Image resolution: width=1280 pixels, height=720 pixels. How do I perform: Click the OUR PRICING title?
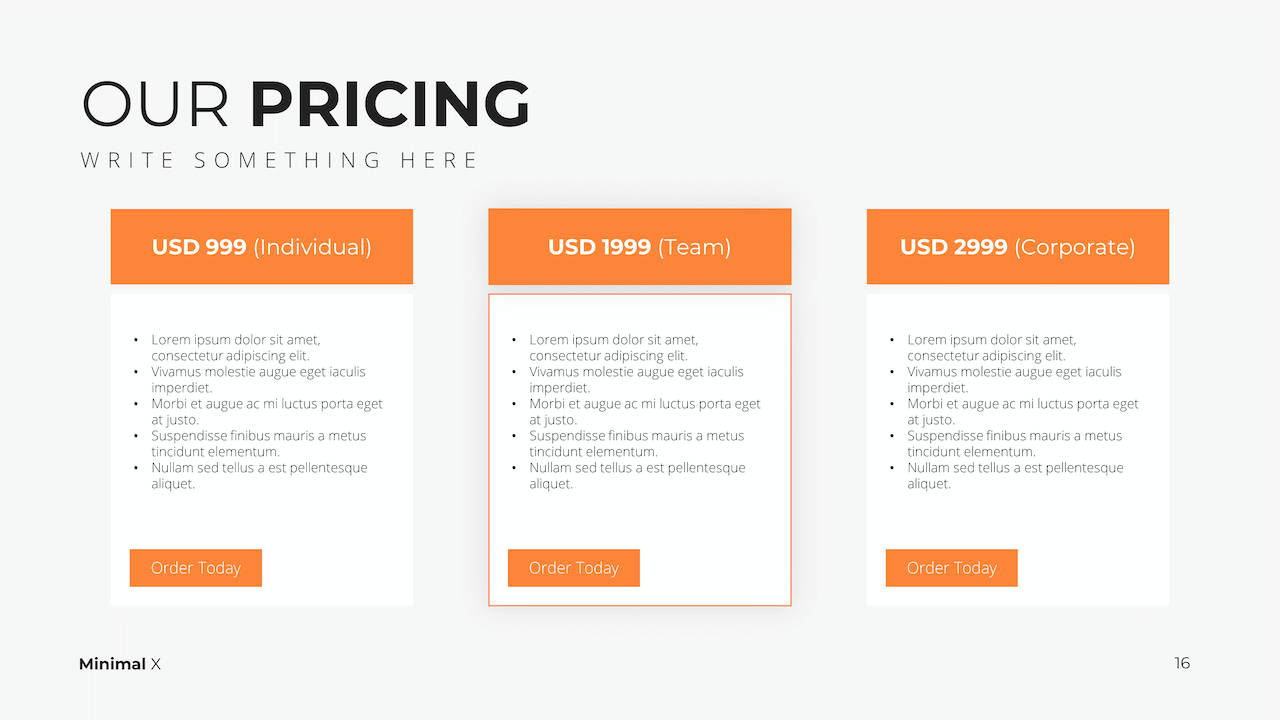[x=306, y=104]
